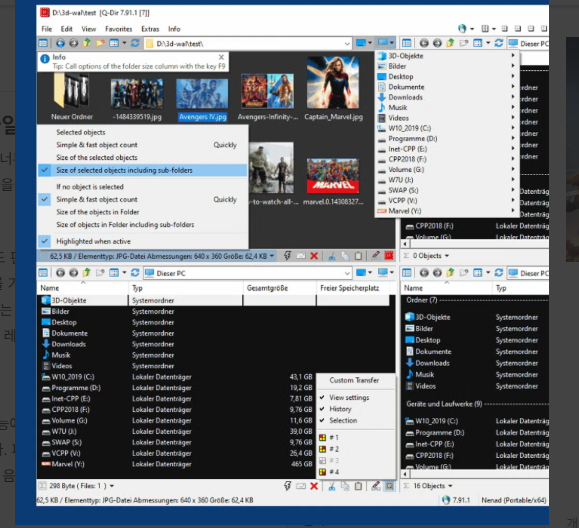Go back in the top-left pane toolbar

coord(60,43)
